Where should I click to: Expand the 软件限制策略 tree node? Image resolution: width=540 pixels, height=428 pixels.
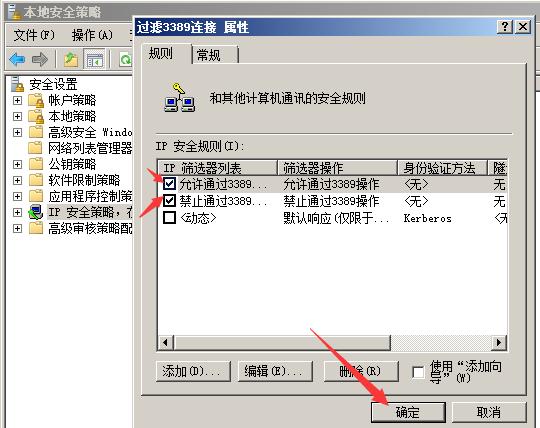tap(17, 180)
